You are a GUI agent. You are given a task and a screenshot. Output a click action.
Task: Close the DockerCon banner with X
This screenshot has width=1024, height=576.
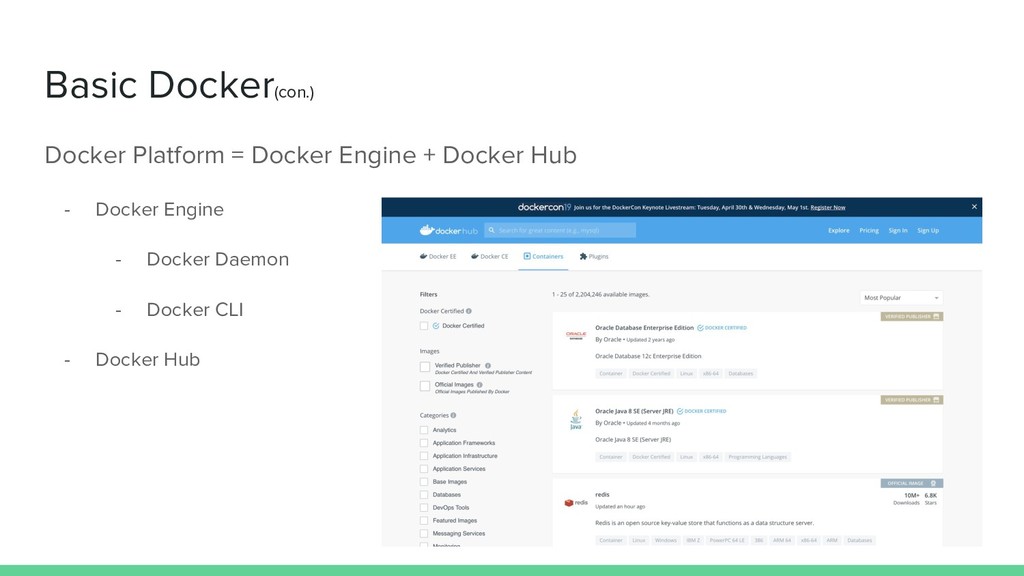tap(974, 206)
